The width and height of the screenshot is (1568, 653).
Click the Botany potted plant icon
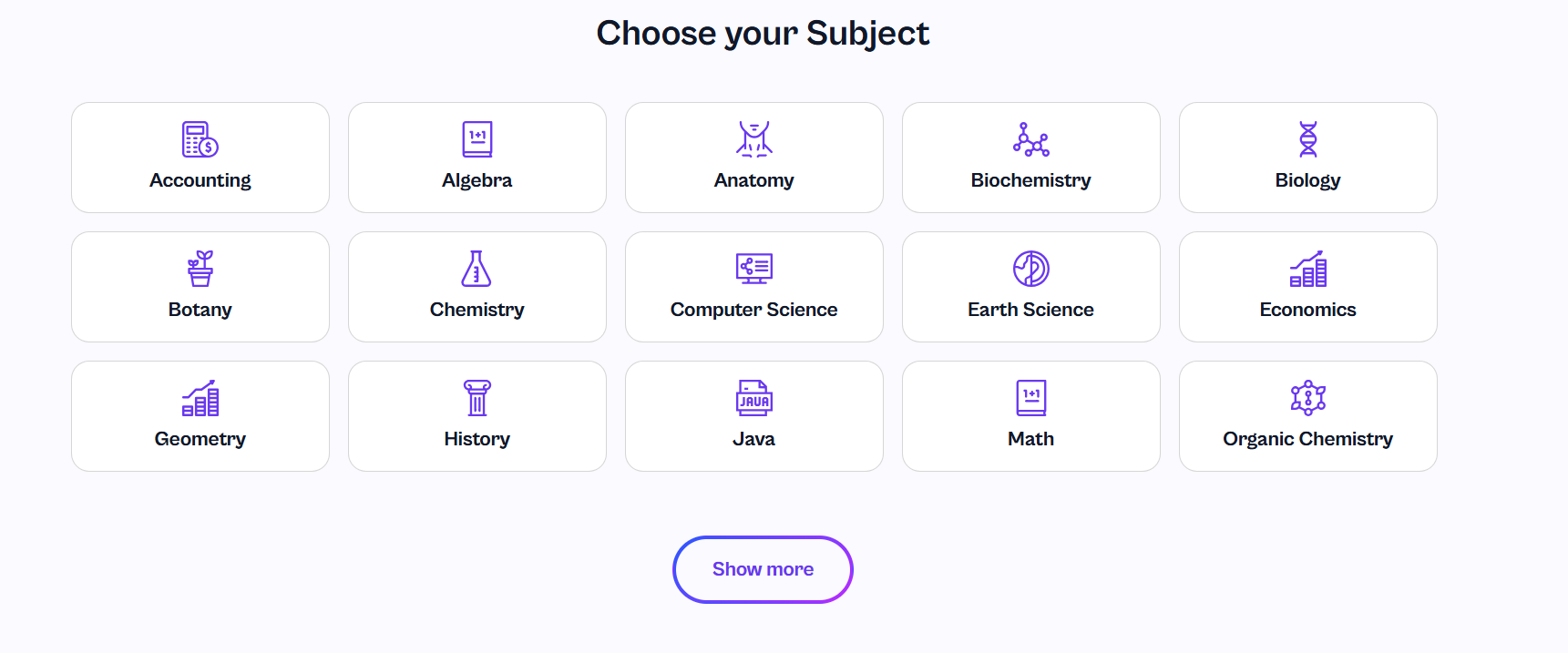pyautogui.click(x=200, y=269)
